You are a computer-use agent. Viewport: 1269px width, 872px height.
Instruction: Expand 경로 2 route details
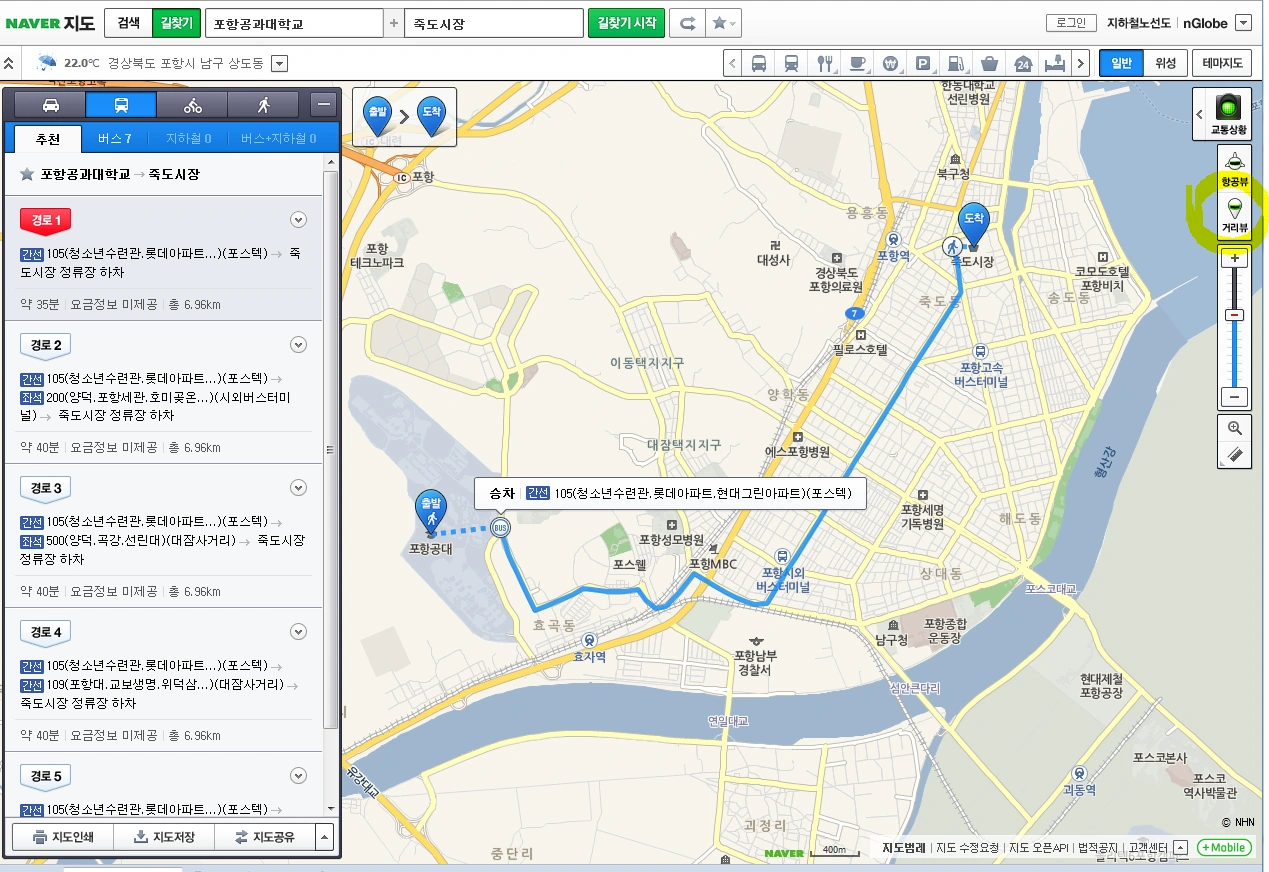(x=297, y=345)
